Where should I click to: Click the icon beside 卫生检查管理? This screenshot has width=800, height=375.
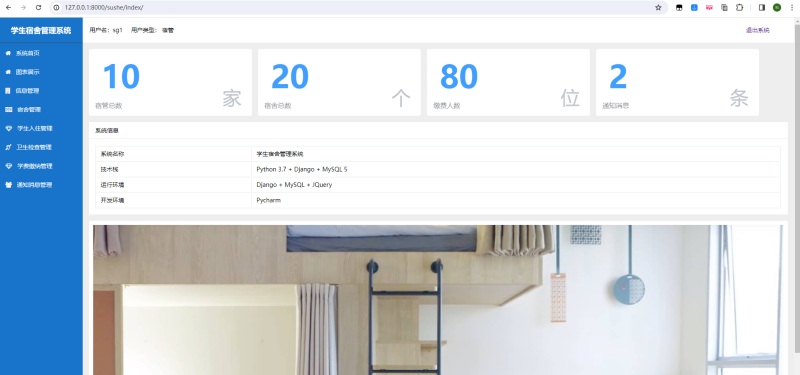[x=8, y=147]
